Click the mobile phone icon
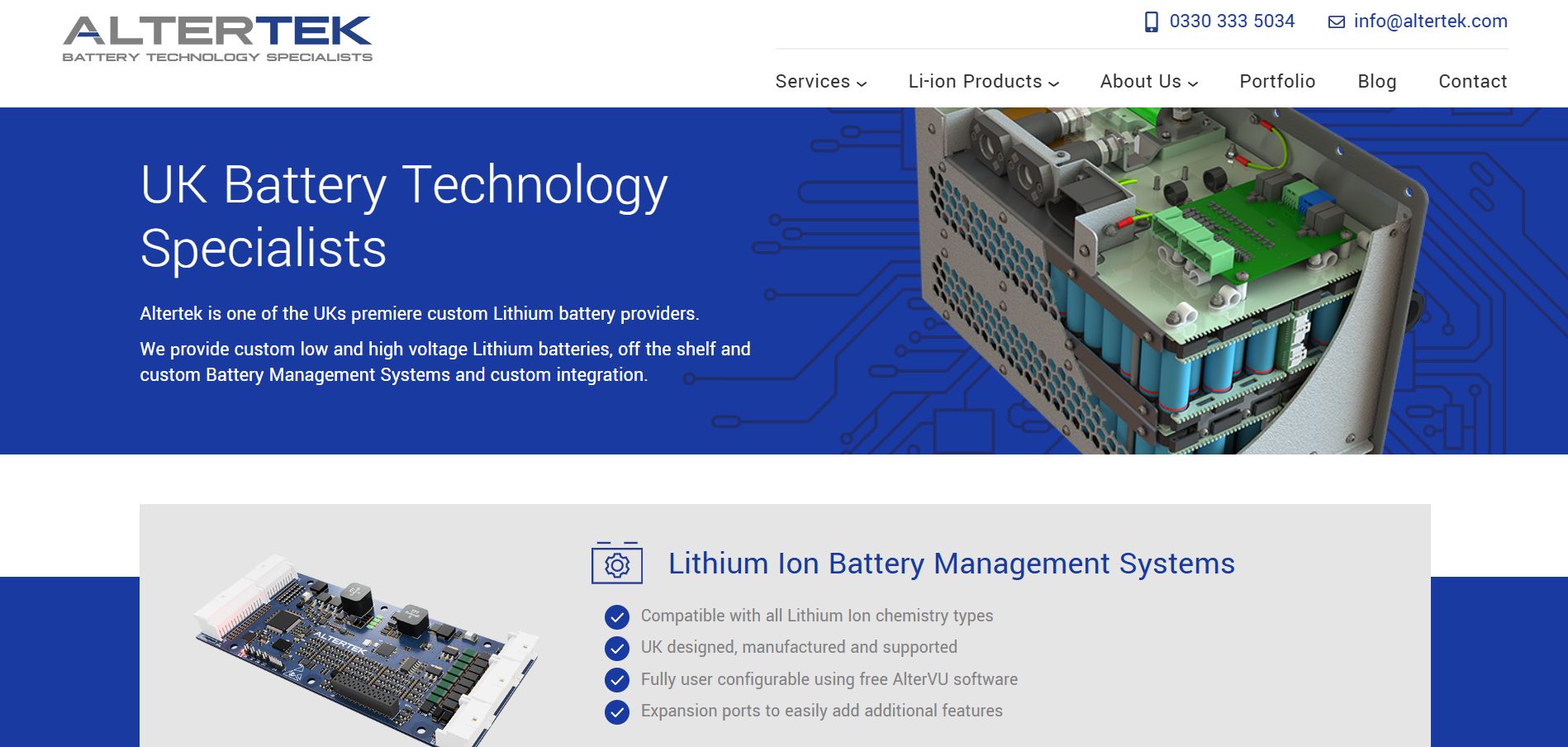The width and height of the screenshot is (1568, 747). coord(1151,21)
